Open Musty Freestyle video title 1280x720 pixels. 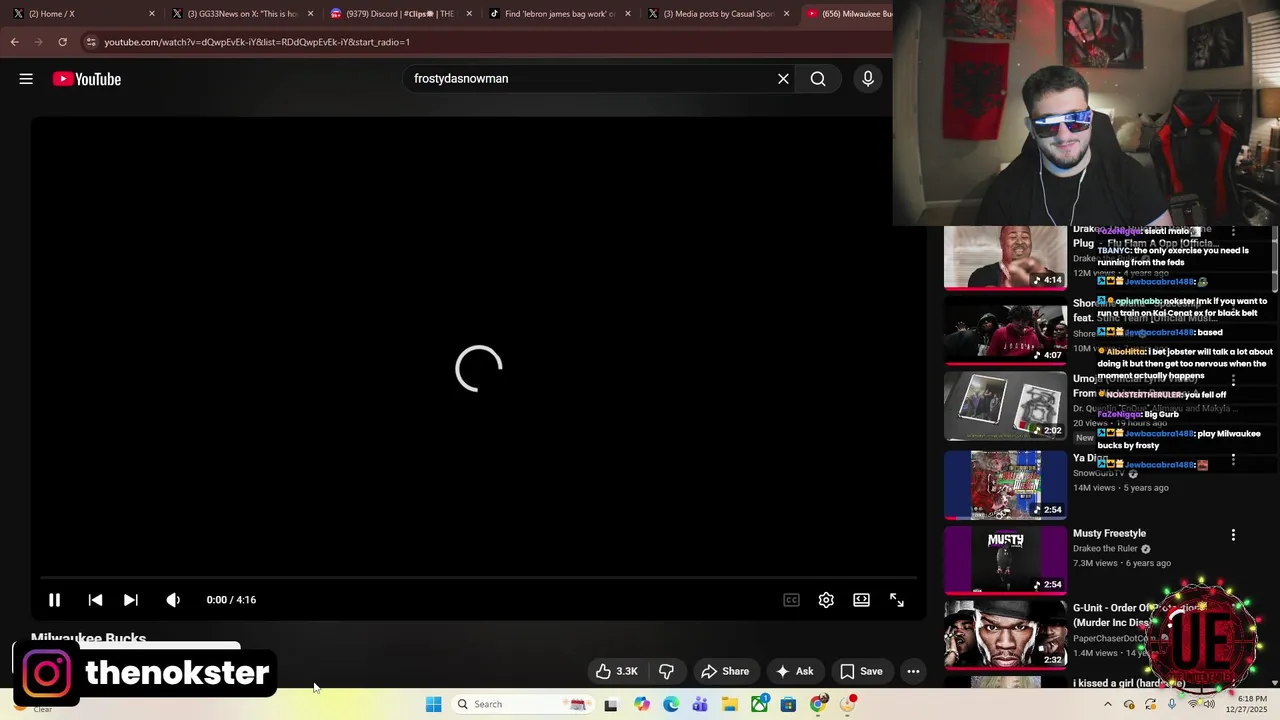(x=1109, y=534)
